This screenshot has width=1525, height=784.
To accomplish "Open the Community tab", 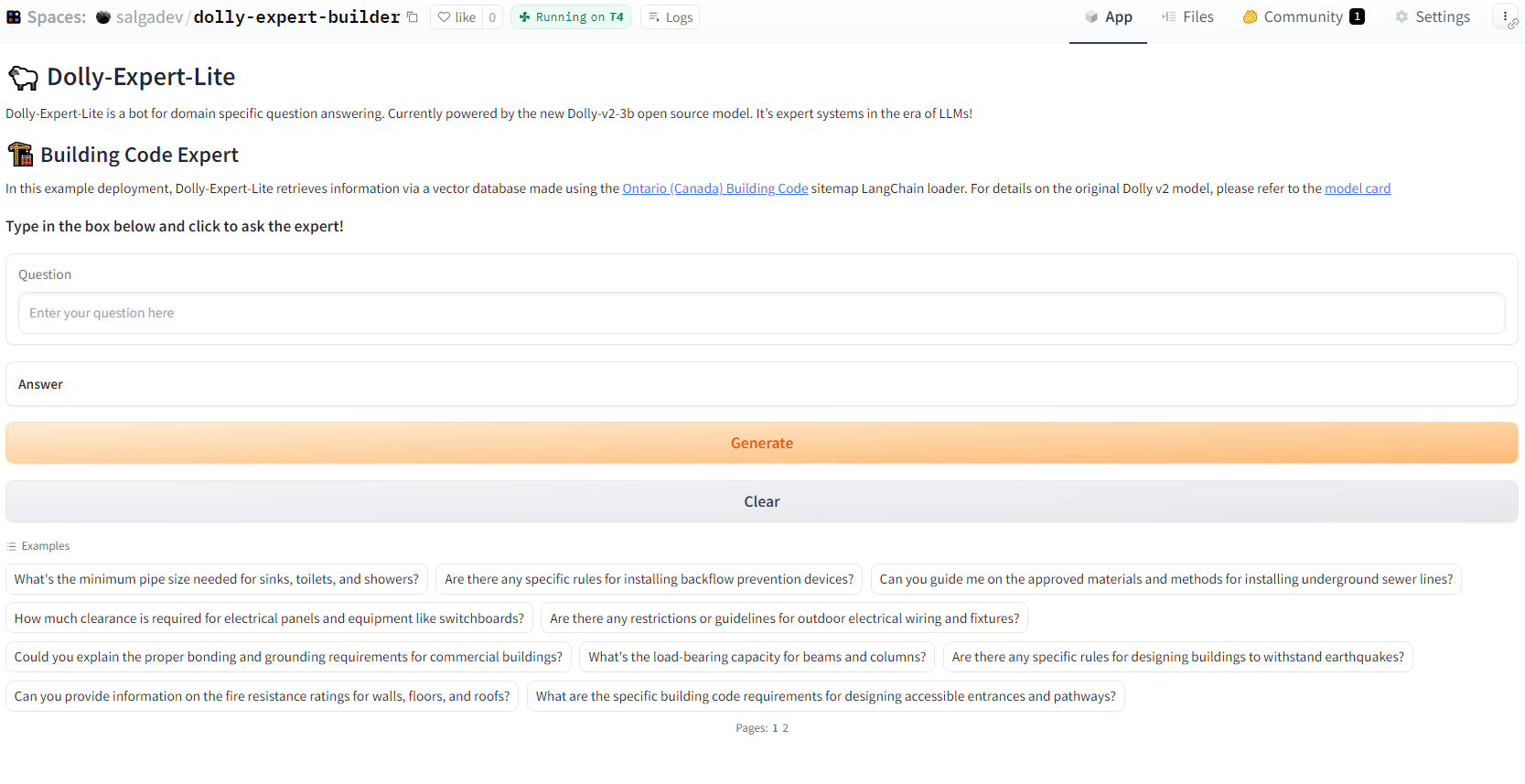I will [x=1304, y=17].
